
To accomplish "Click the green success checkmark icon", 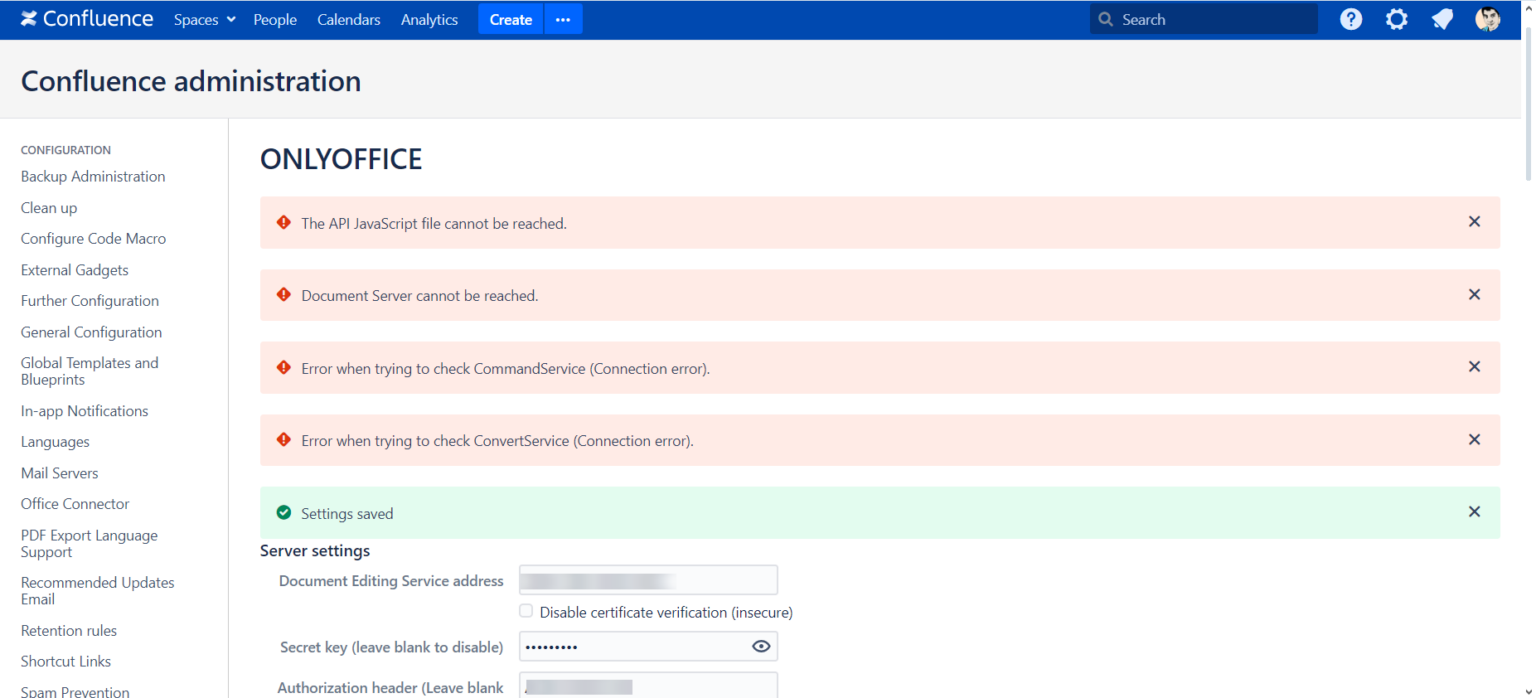I will [x=283, y=512].
